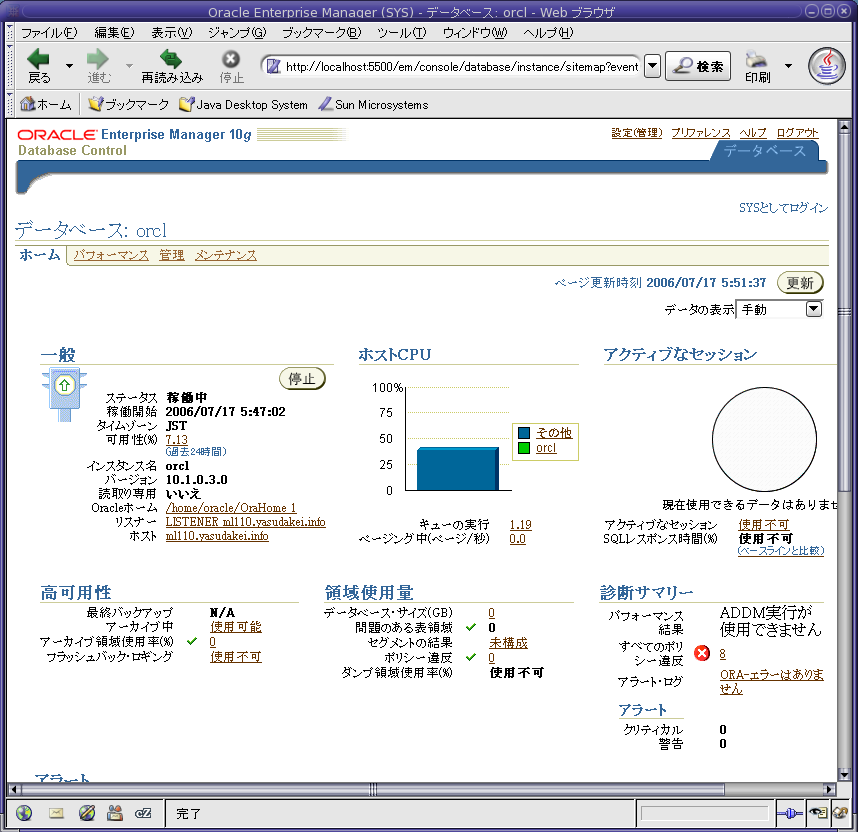This screenshot has width=858, height=832.
Task: Click the red X icon beside policy violations 8
Action: click(702, 653)
